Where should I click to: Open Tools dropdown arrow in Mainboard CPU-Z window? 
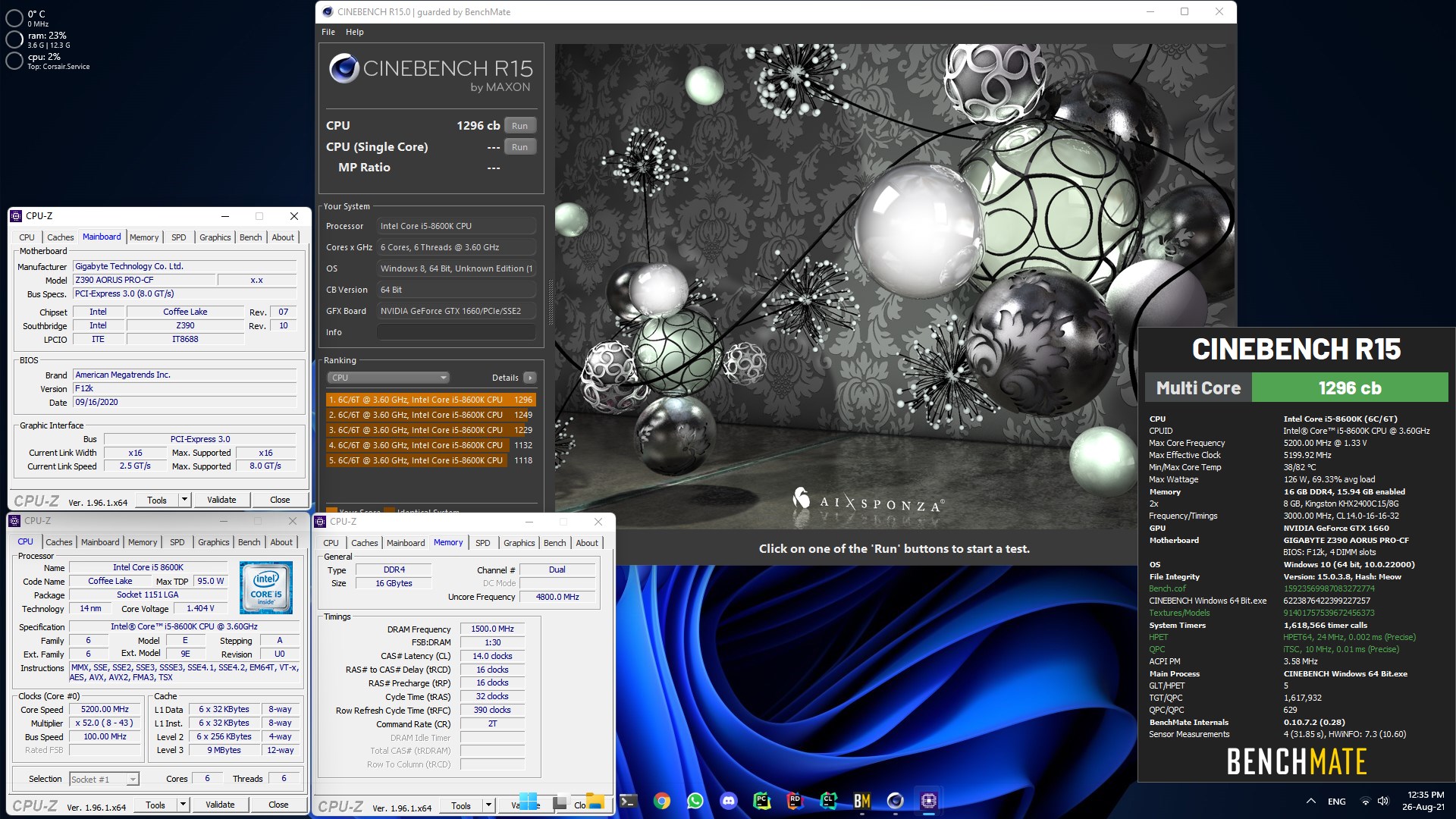tap(184, 500)
